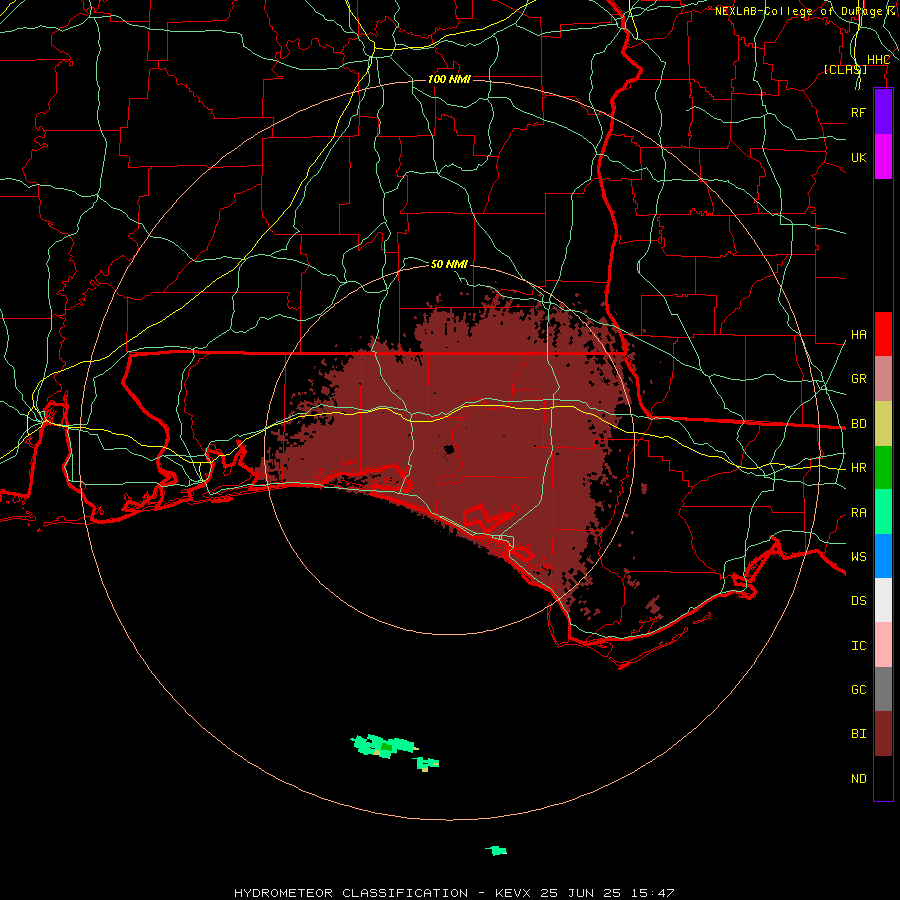Click the BI brown legend swatch
The height and width of the screenshot is (900, 900).
883,734
